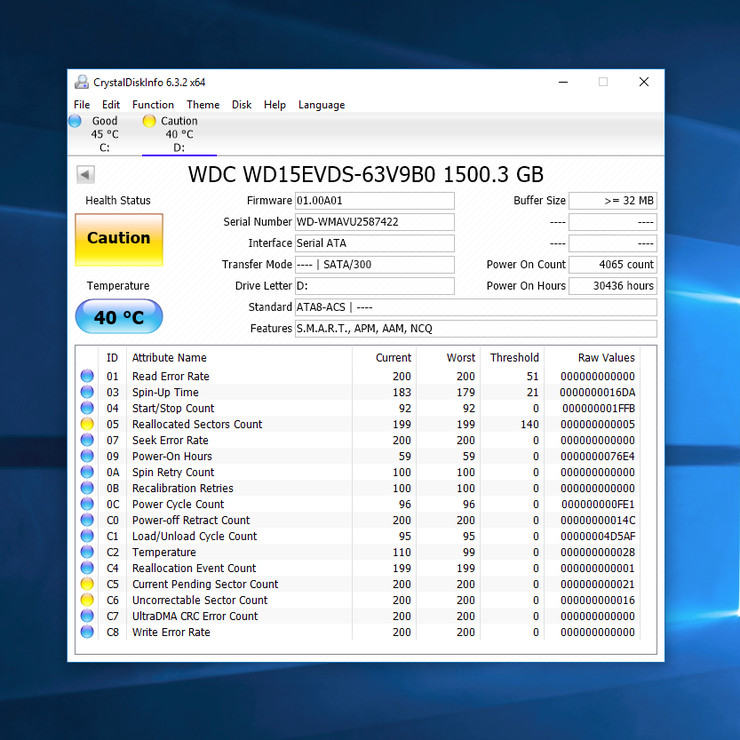
Task: Click yellow status icon for Uncorrectable Sector Count
Action: tap(87, 600)
